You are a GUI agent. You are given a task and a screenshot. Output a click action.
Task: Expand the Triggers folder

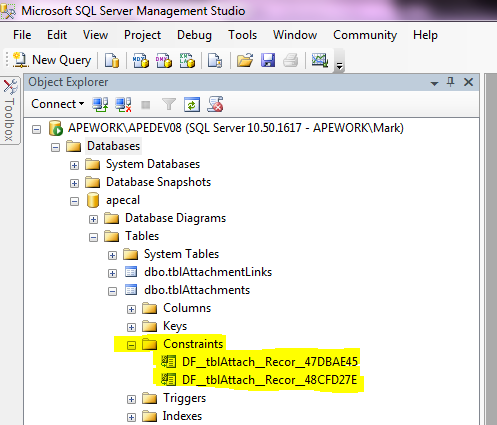tap(131, 399)
